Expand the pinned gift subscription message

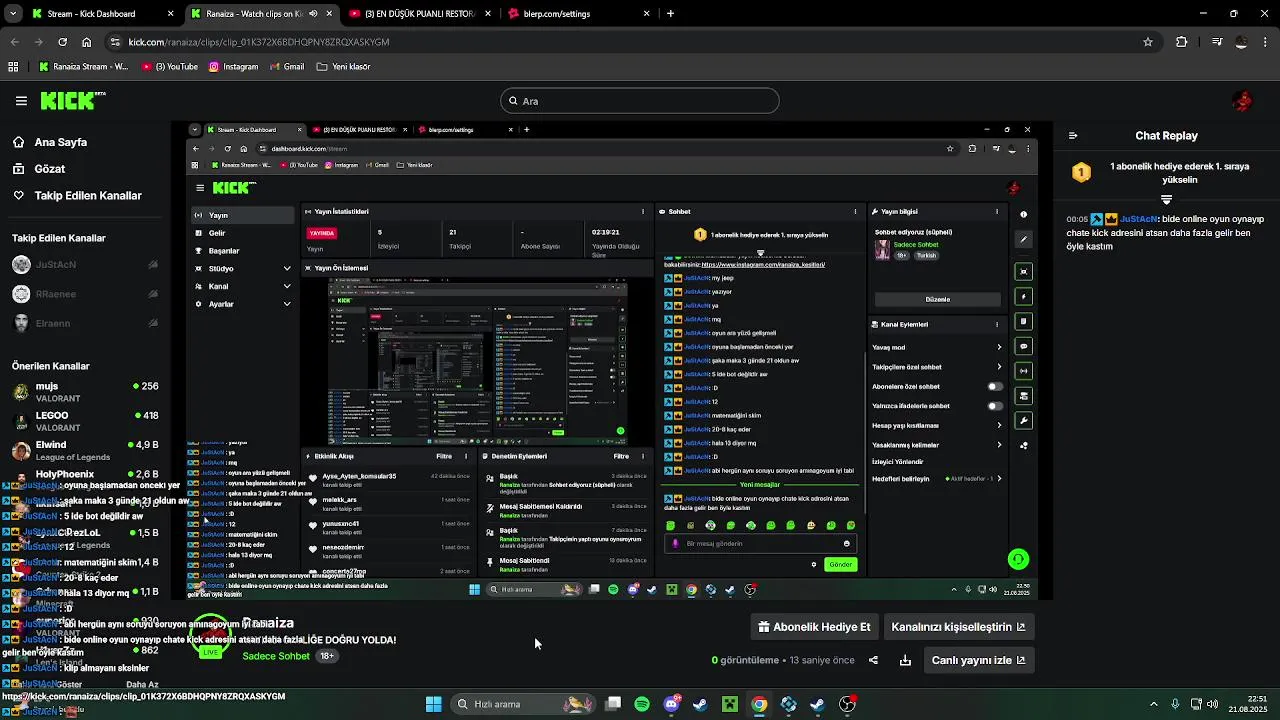[x=1166, y=200]
